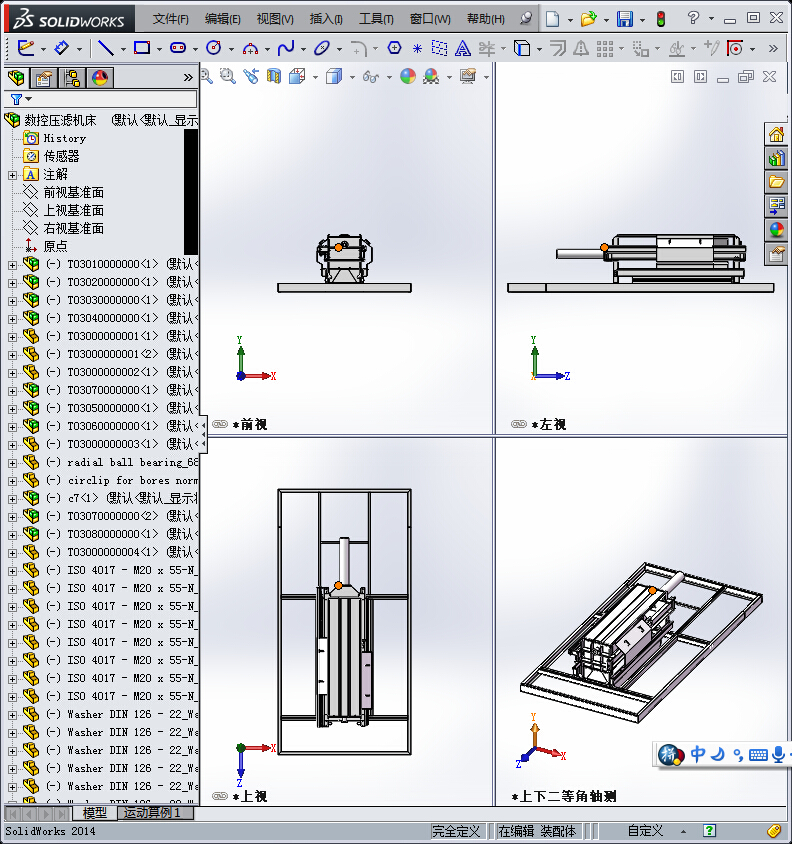This screenshot has height=844, width=792.
Task: Choose the Rectangle sketch tool
Action: (x=142, y=48)
